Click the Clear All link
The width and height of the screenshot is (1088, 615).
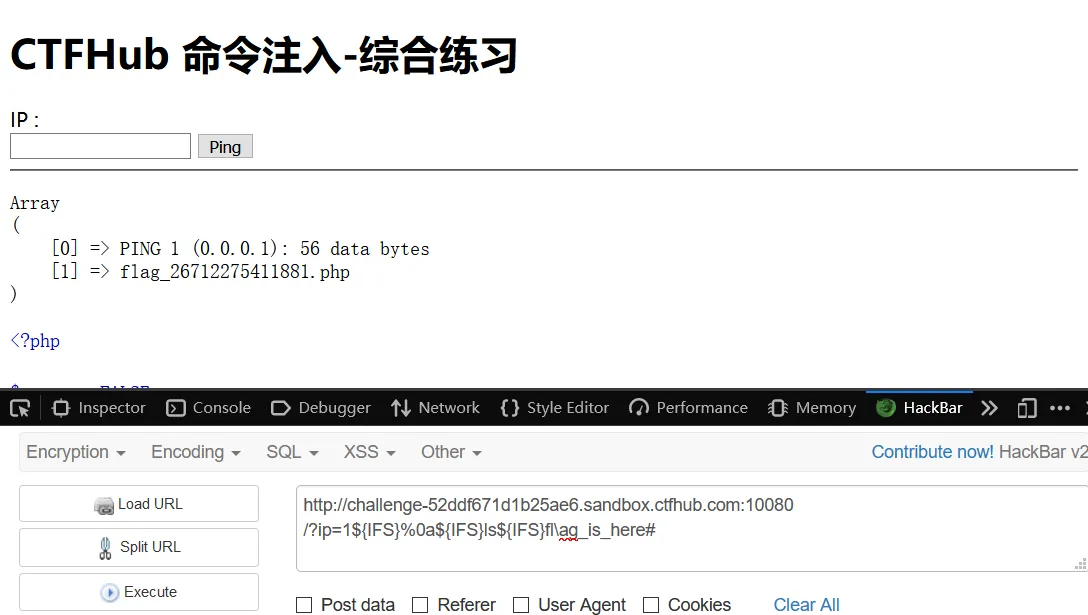pyautogui.click(x=806, y=605)
